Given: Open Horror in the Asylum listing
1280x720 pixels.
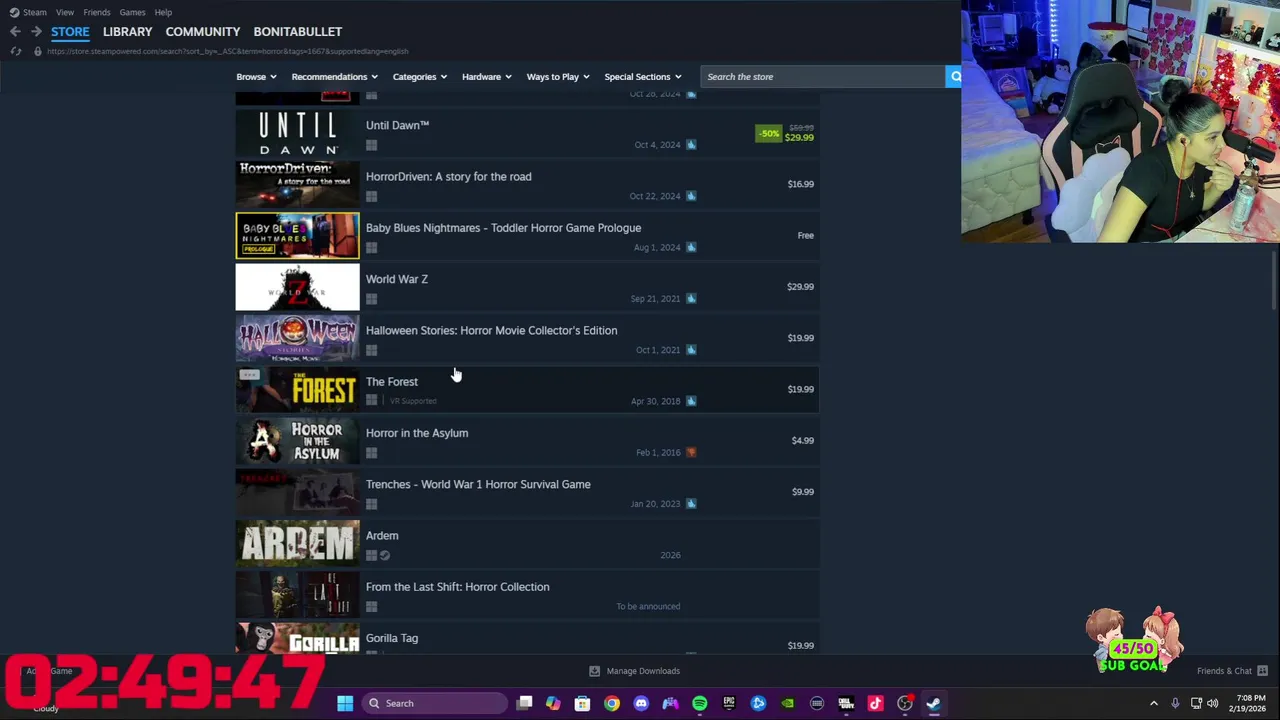Looking at the screenshot, I should [x=527, y=441].
